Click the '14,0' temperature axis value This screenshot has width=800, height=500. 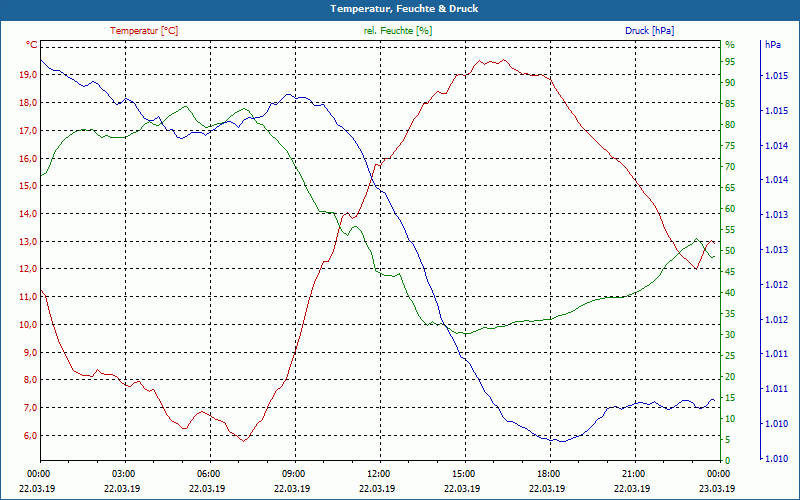[x=28, y=214]
